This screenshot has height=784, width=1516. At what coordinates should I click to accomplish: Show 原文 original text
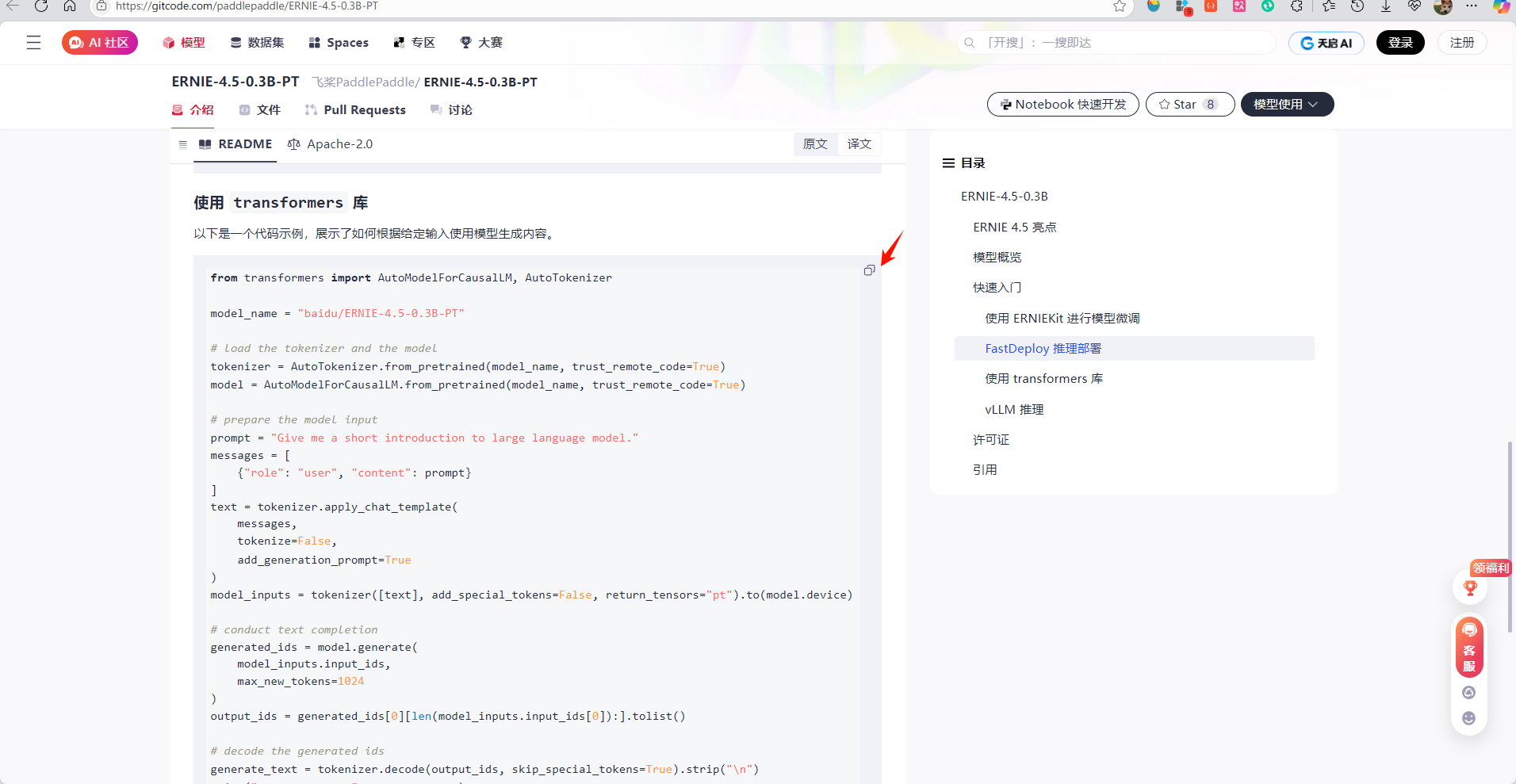click(815, 144)
